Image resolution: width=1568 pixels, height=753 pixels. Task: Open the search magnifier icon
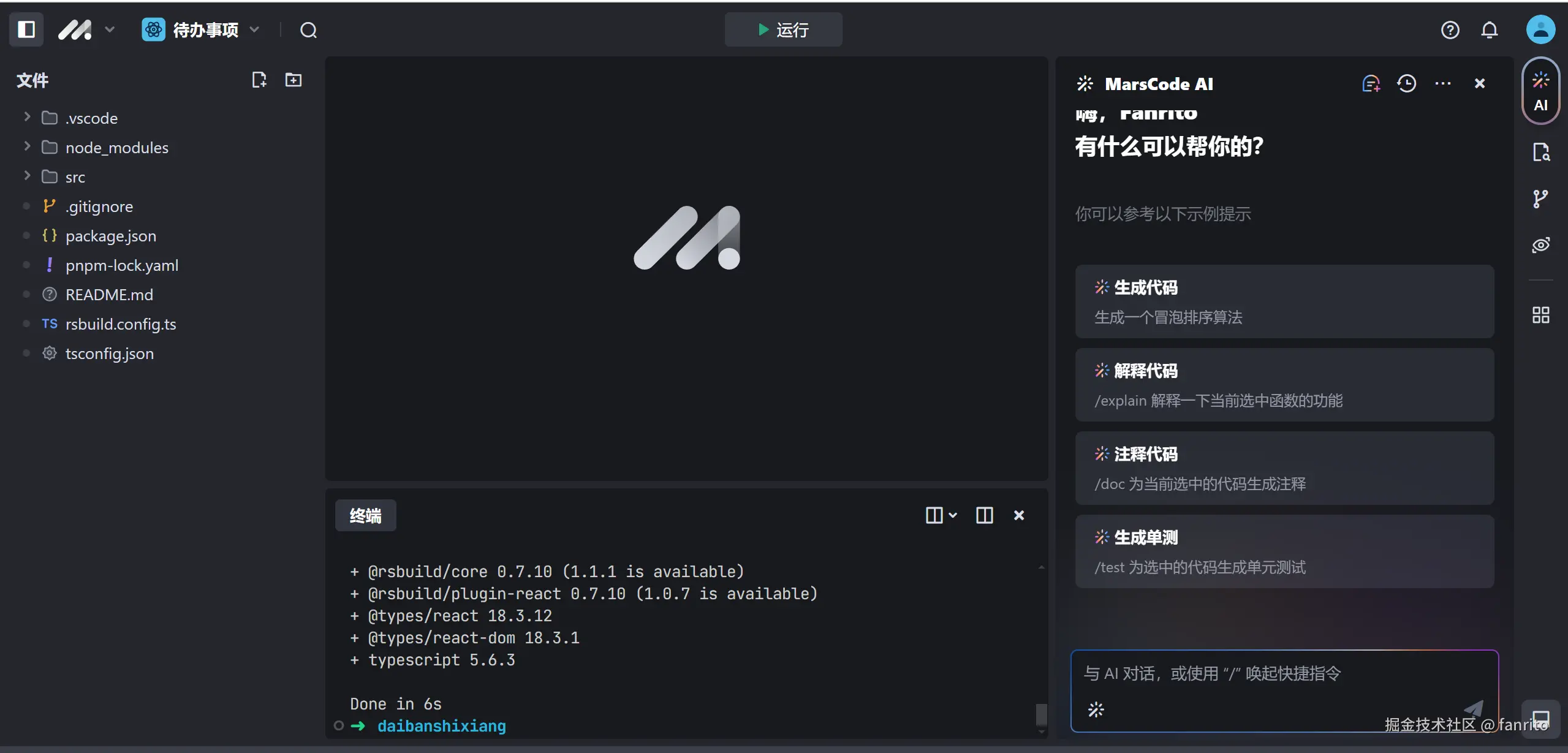[x=308, y=30]
